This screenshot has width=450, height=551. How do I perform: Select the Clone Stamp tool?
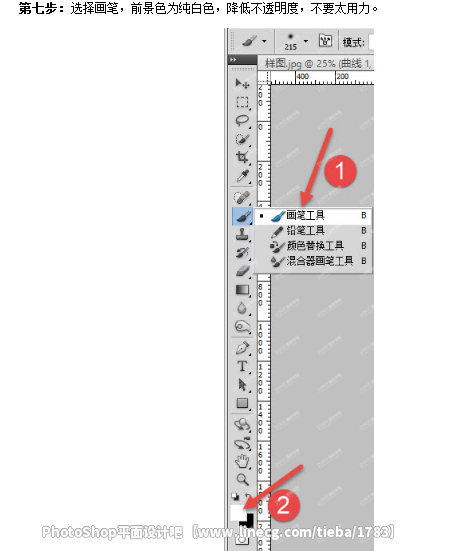(x=242, y=234)
